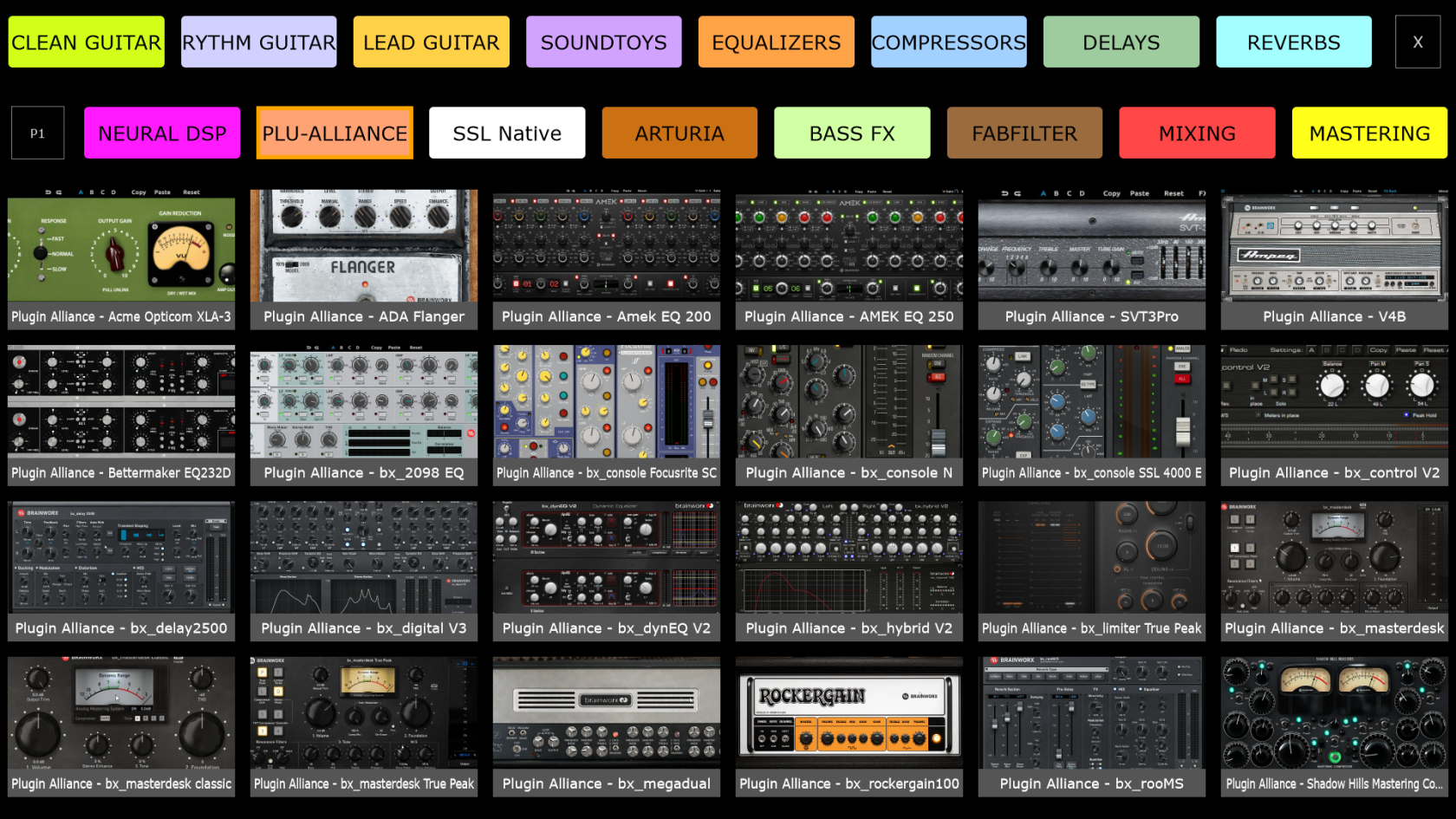Open the ARTURIA group
Image resolution: width=1456 pixels, height=819 pixels.
(679, 133)
